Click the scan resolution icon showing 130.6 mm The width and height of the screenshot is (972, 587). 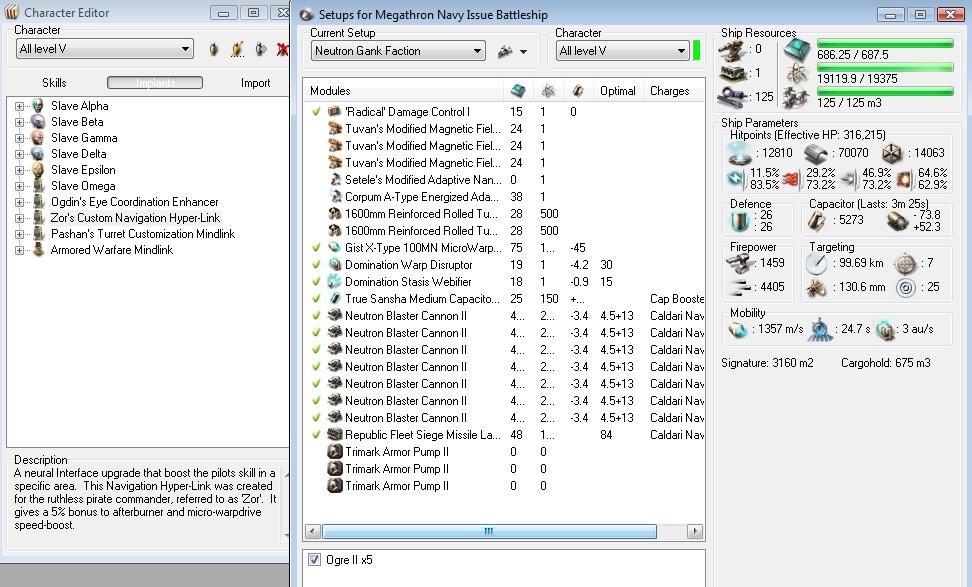[x=816, y=287]
